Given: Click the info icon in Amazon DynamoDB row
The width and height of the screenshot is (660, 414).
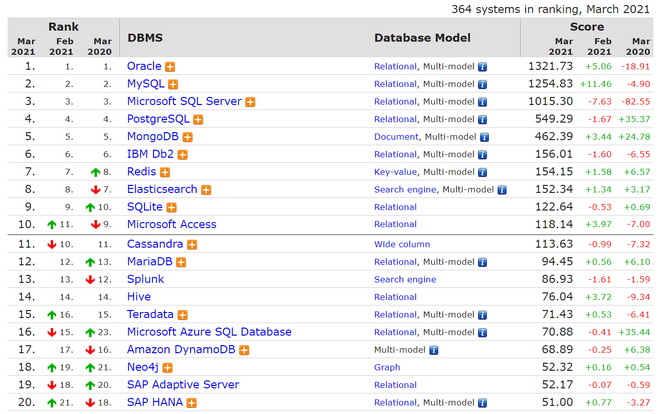Looking at the screenshot, I should click(433, 351).
